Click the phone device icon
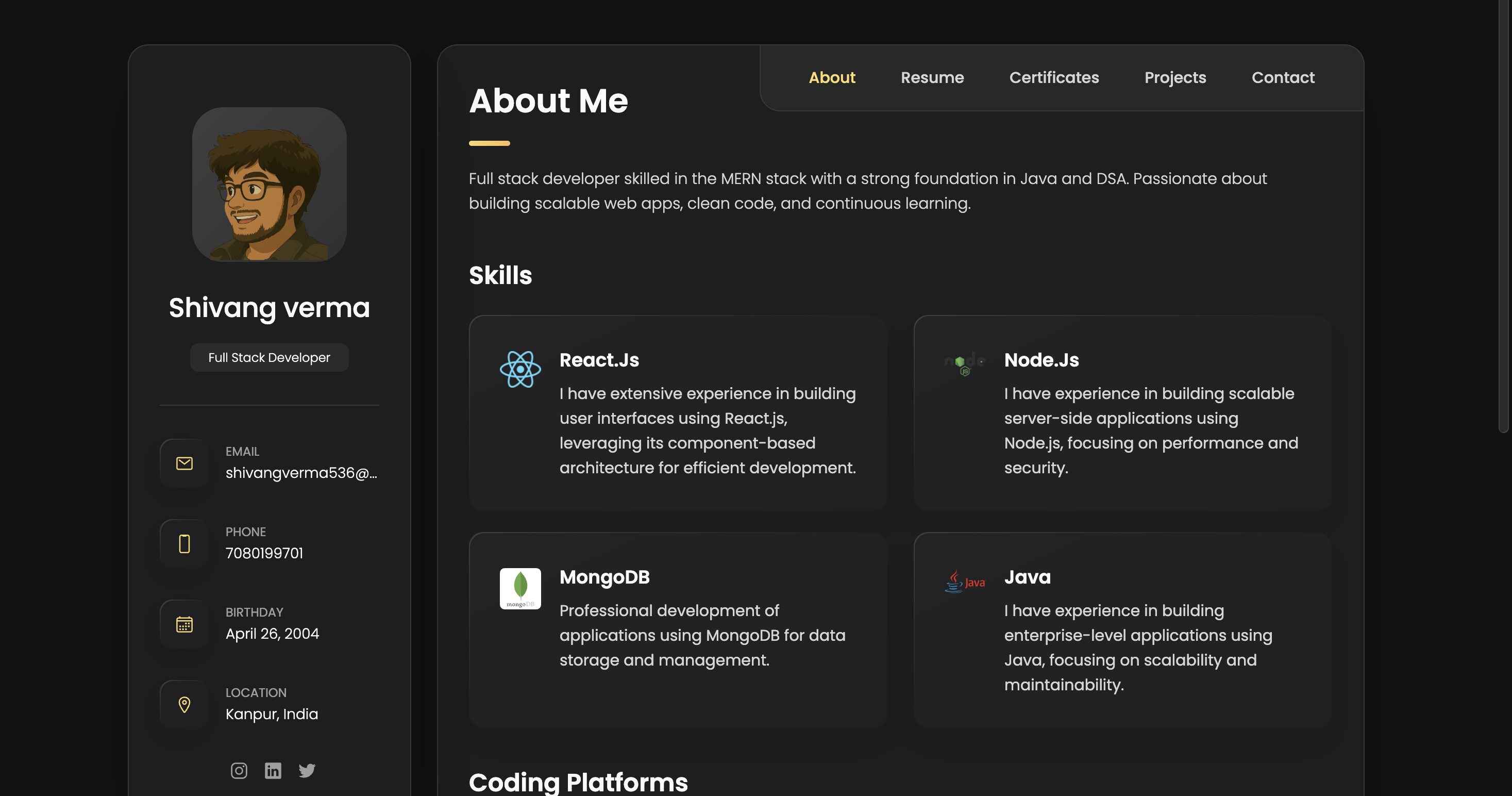This screenshot has width=1512, height=796. pyautogui.click(x=184, y=543)
